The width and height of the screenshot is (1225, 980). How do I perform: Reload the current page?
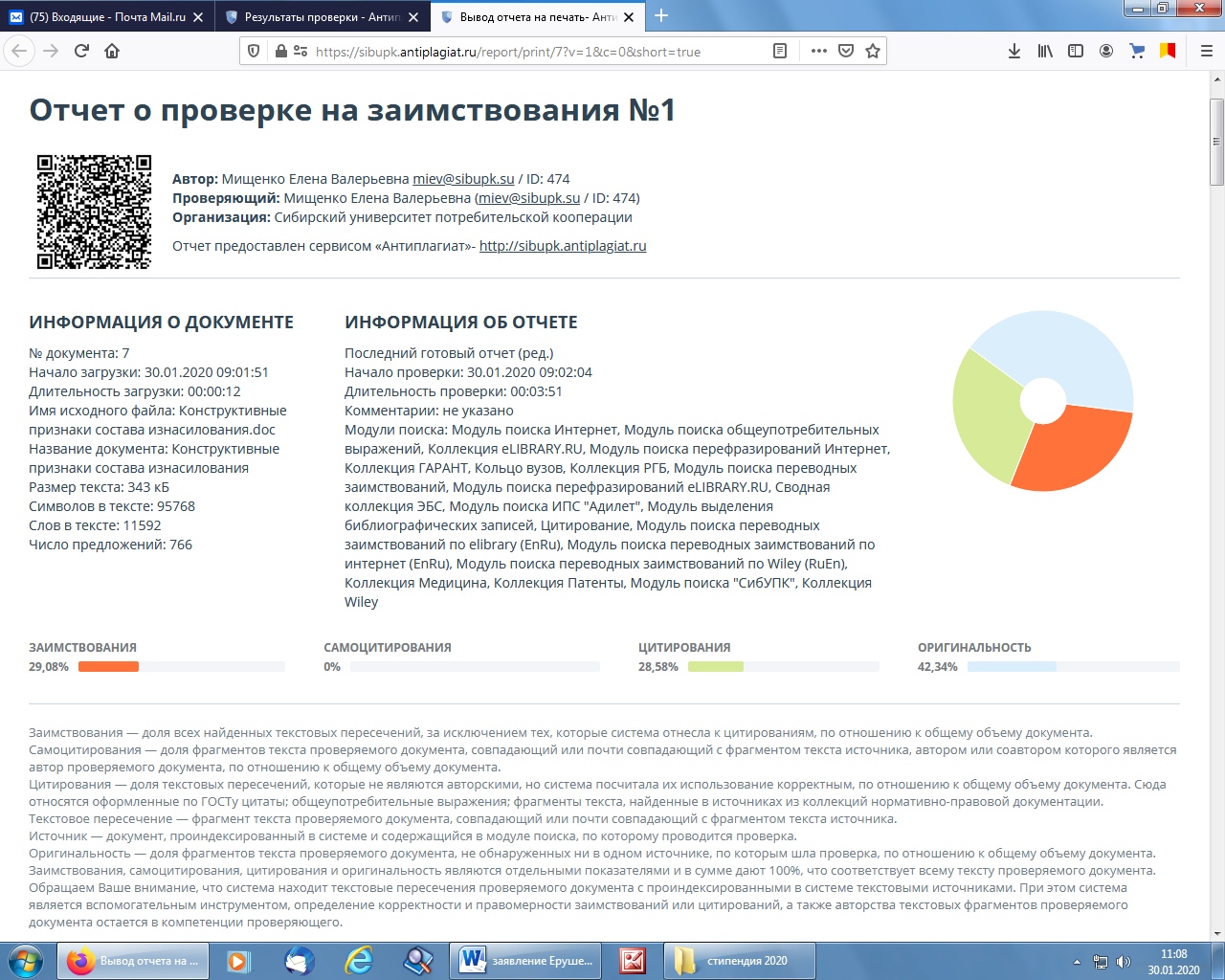(81, 52)
